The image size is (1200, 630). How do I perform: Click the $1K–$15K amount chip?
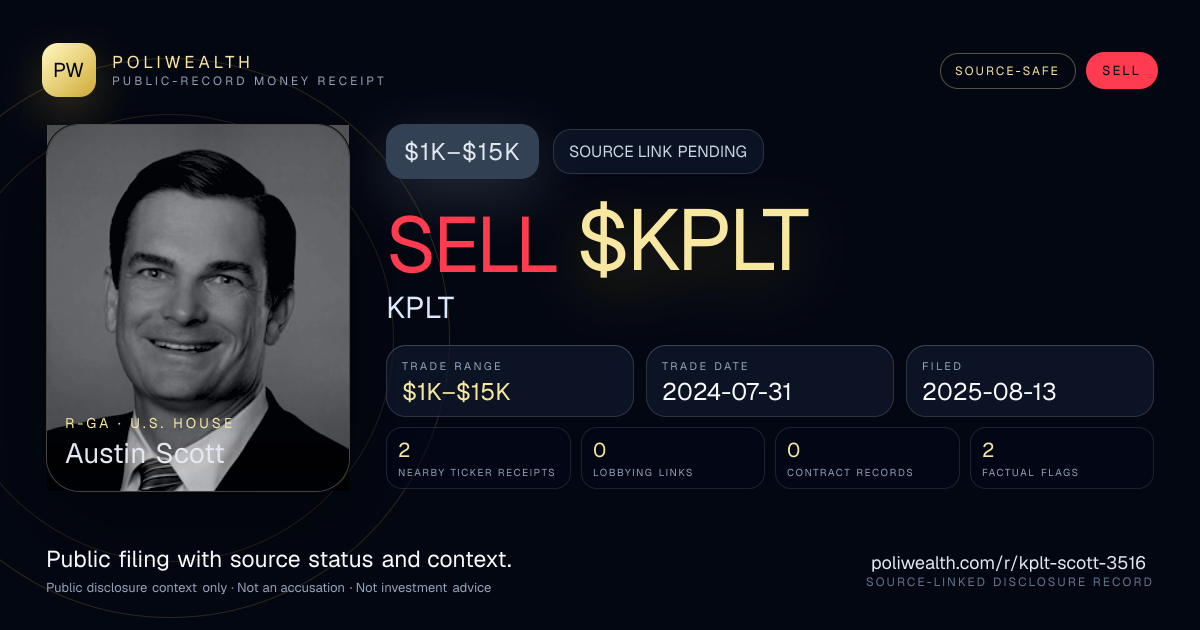coord(462,152)
